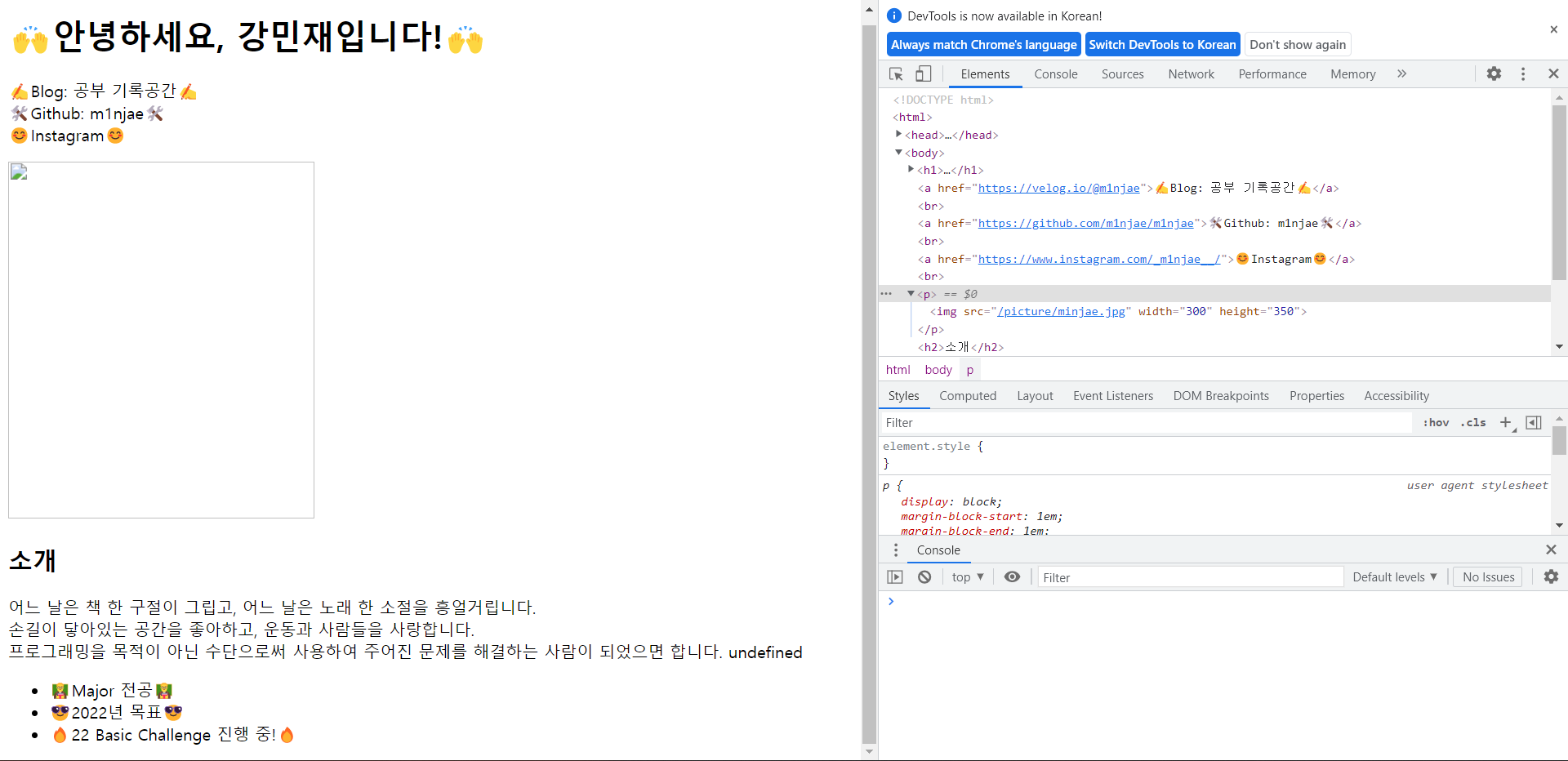This screenshot has width=1568, height=761.
Task: Open the top JavaScript context dropdown
Action: [968, 577]
